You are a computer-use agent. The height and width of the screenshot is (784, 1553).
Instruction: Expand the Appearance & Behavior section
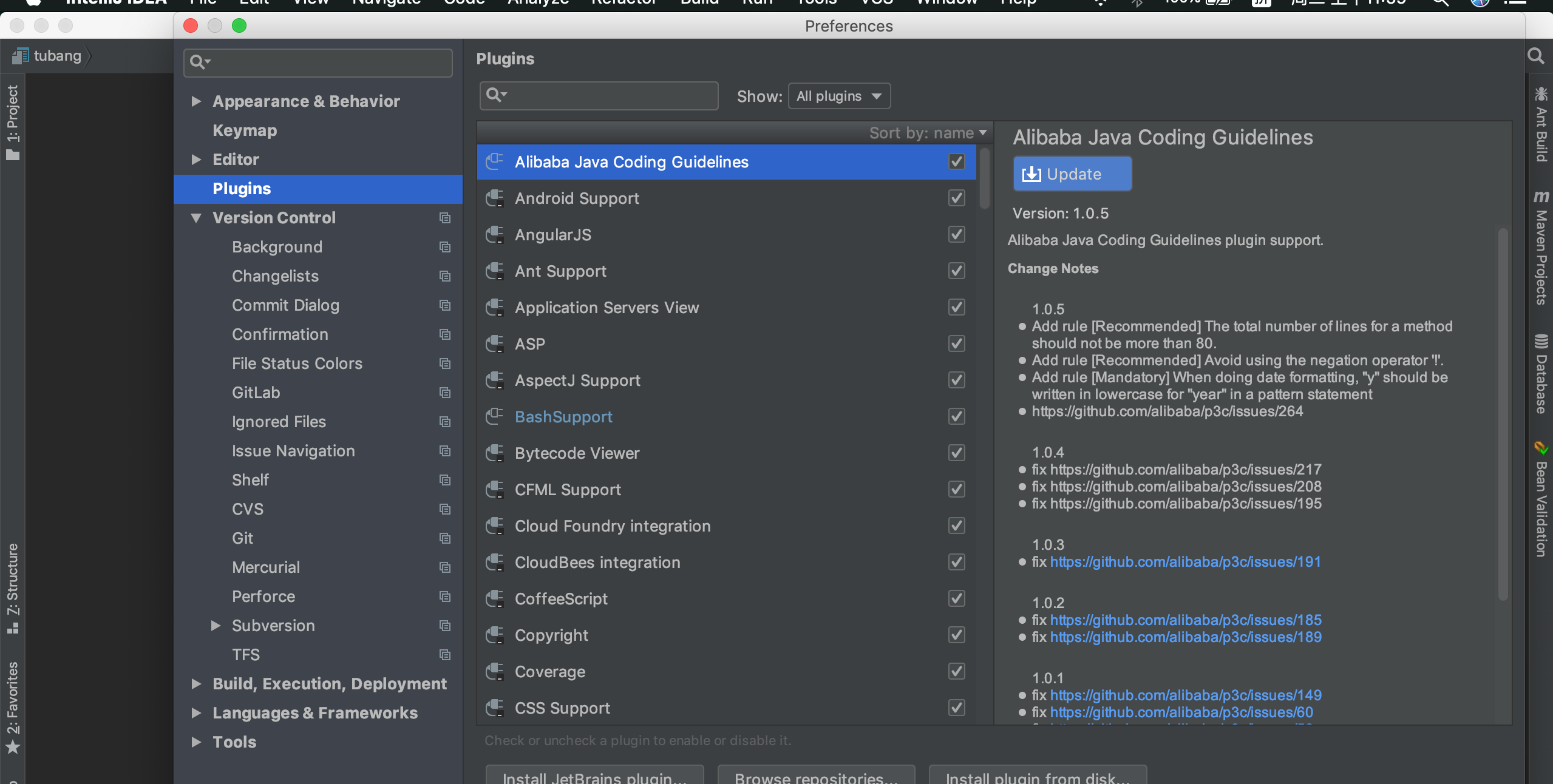click(x=196, y=101)
